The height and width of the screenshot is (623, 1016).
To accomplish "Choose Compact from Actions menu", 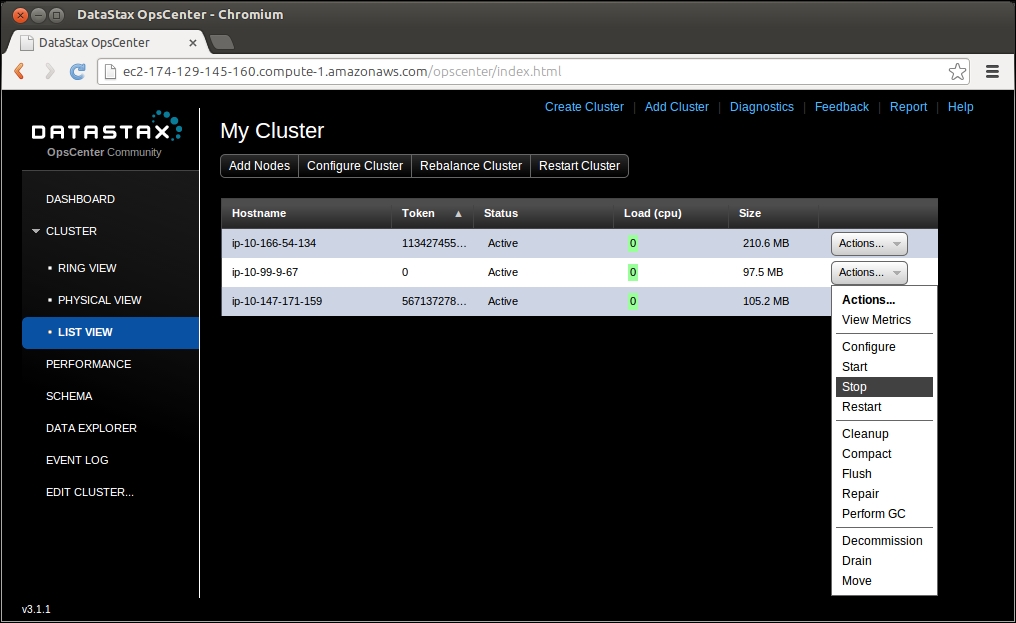I will pos(884,454).
